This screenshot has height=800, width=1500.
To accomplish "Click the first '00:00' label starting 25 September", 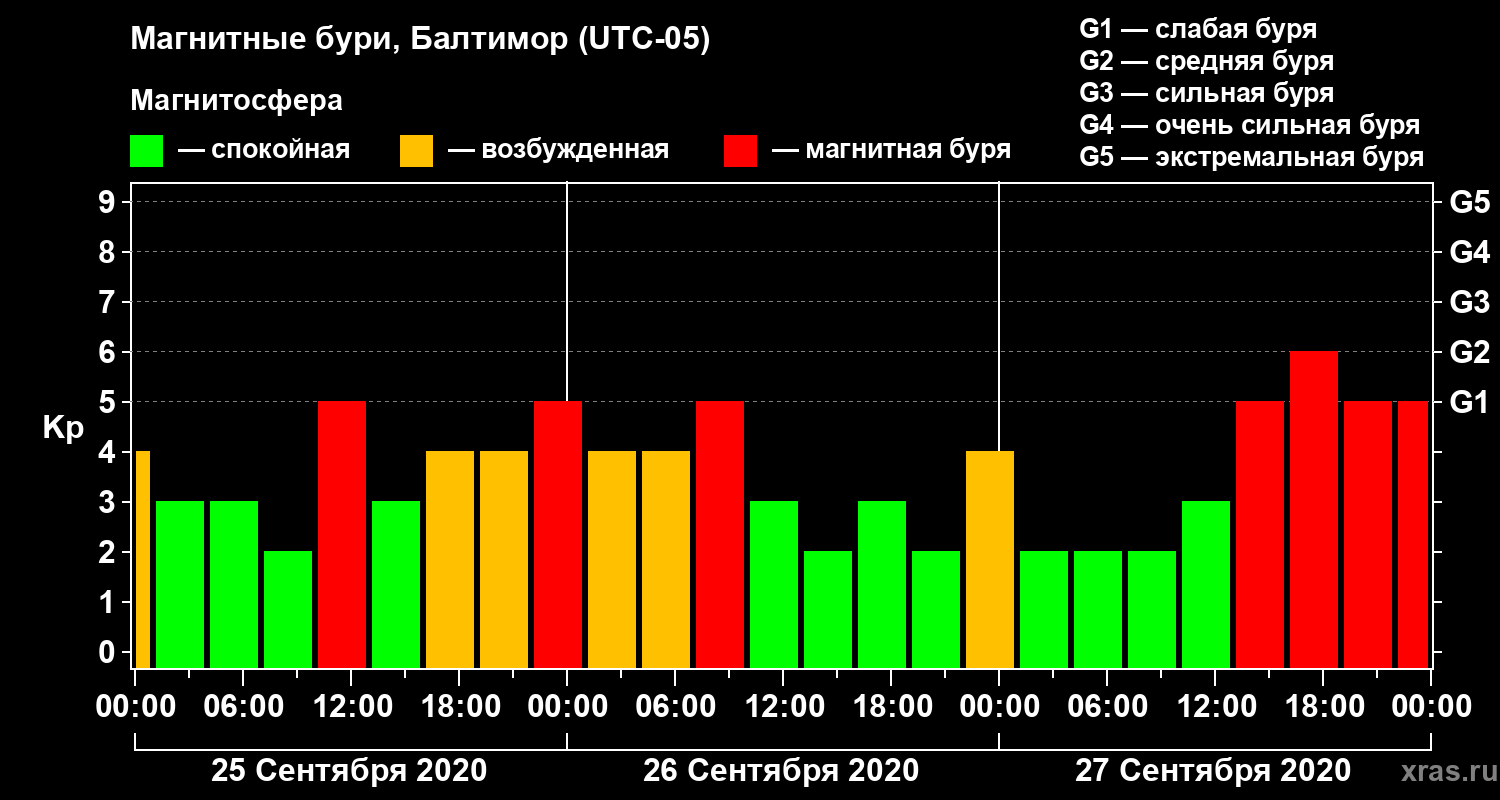I will [x=135, y=706].
